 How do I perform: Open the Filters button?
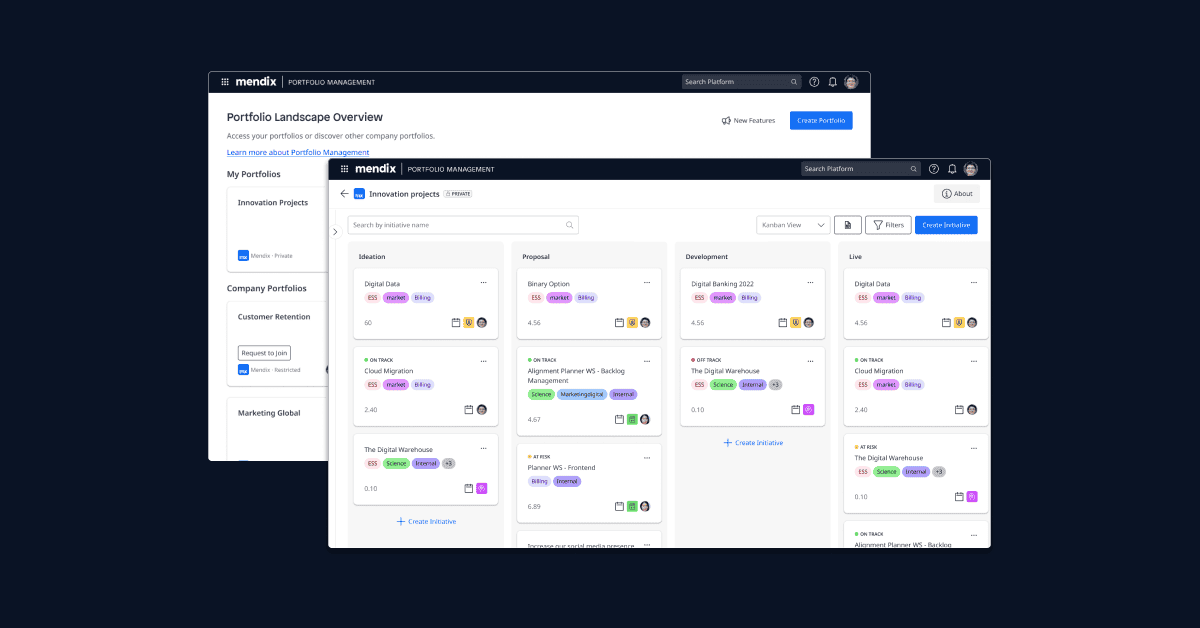pyautogui.click(x=887, y=225)
